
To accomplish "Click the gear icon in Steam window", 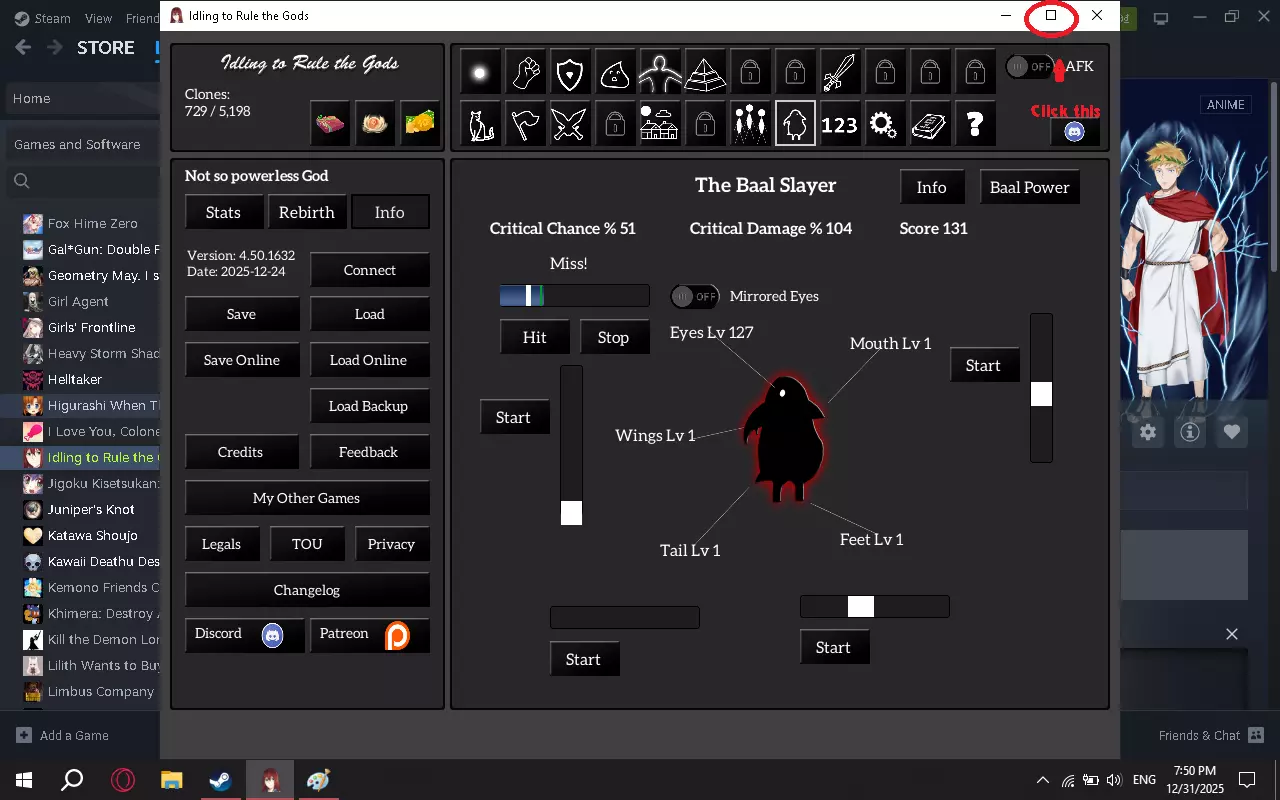I will pyautogui.click(x=1148, y=432).
